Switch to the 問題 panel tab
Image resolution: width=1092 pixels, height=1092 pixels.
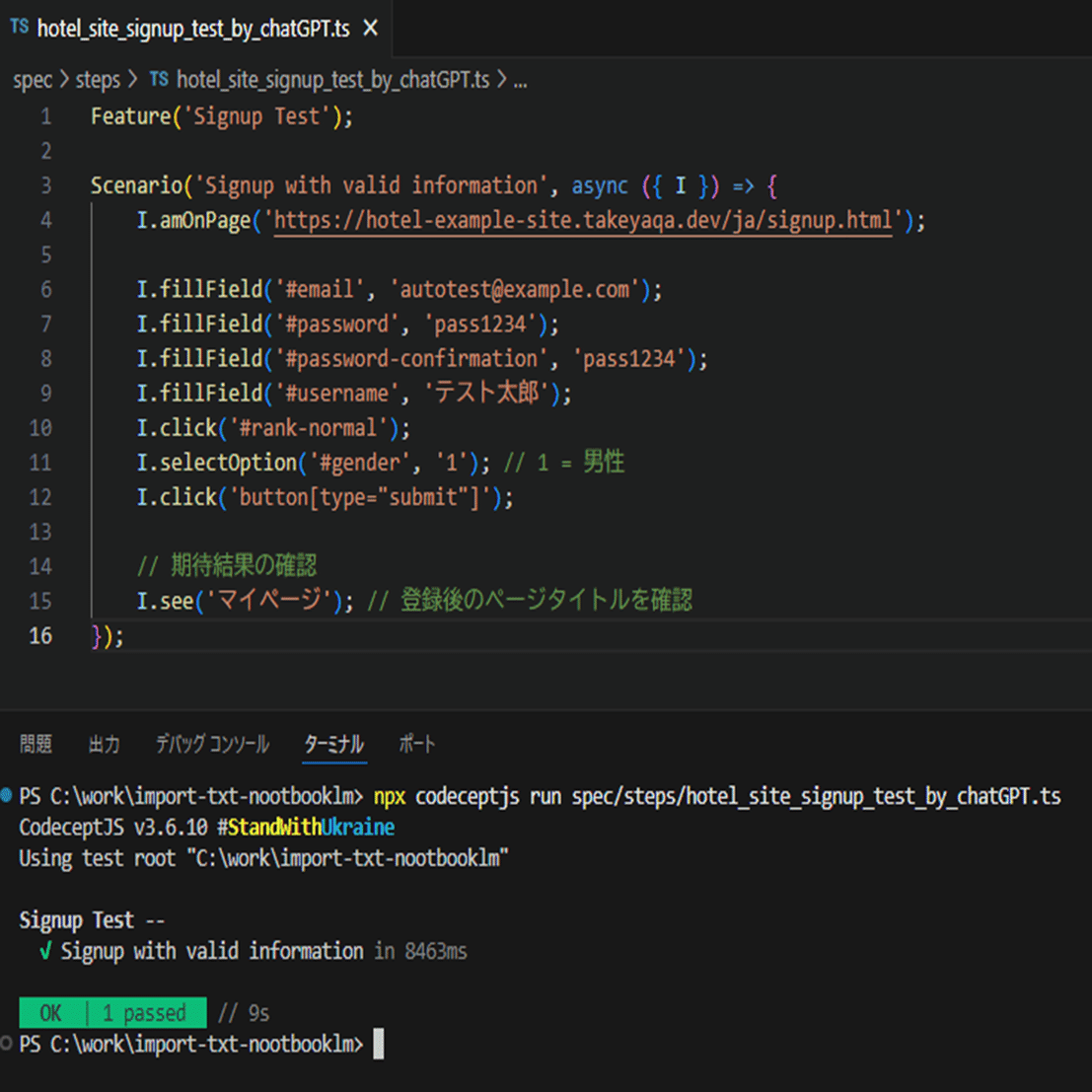(x=36, y=744)
